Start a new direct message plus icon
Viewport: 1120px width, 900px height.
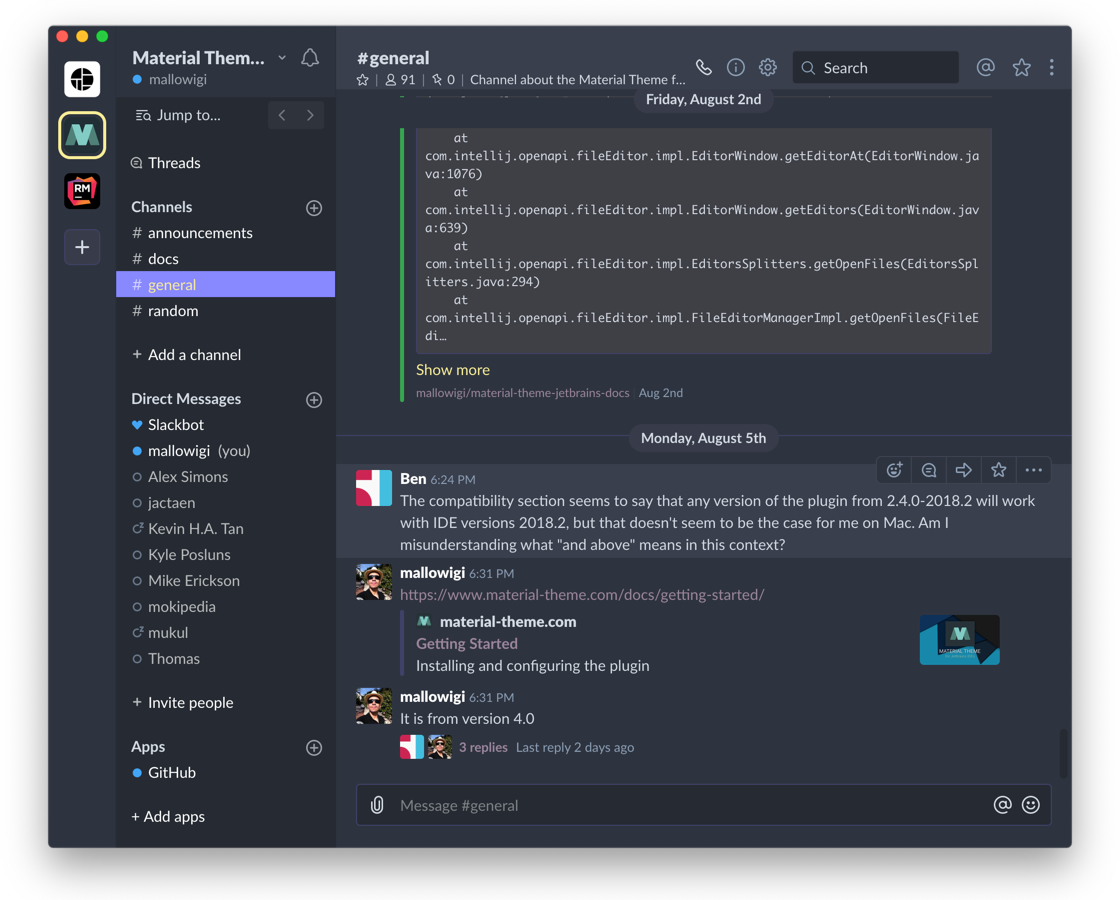pos(314,400)
